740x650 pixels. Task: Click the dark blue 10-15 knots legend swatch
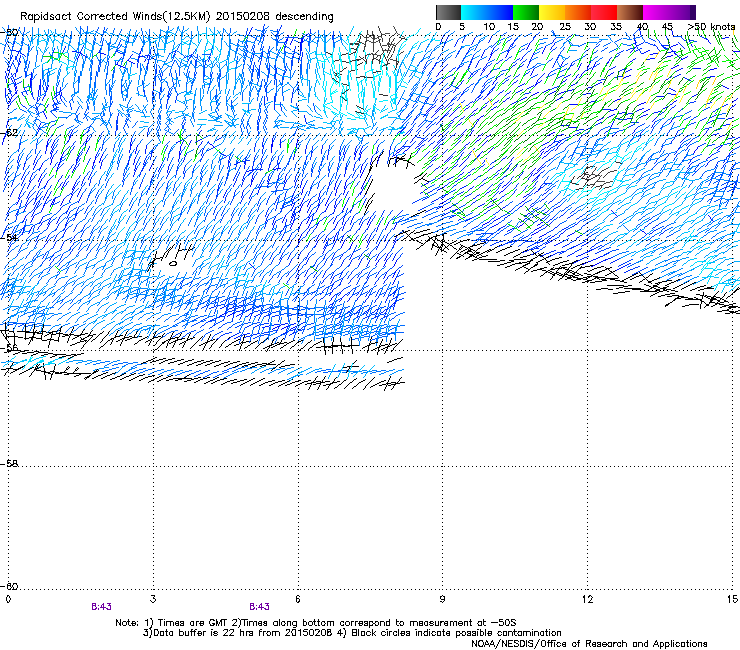(500, 12)
